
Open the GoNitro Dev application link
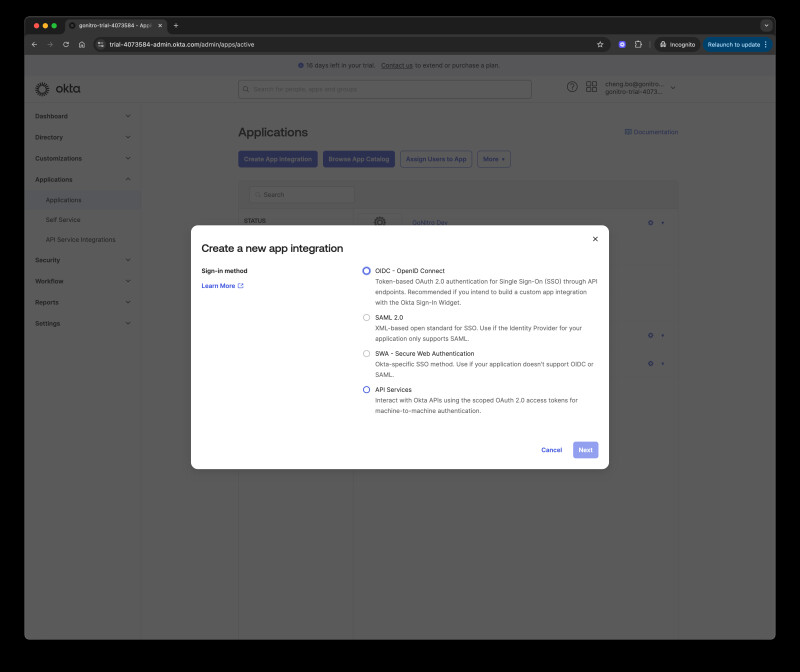(x=430, y=222)
